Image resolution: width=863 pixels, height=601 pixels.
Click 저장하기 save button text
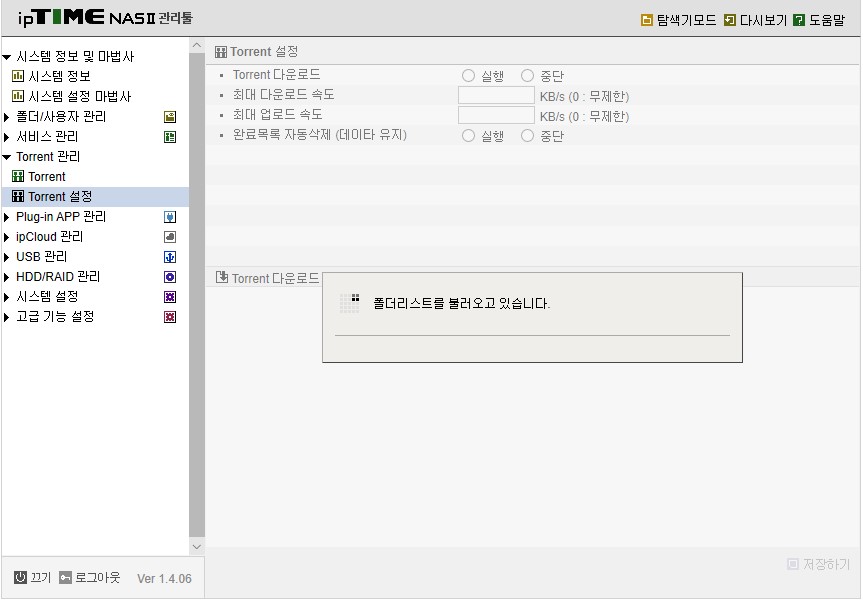[x=827, y=564]
